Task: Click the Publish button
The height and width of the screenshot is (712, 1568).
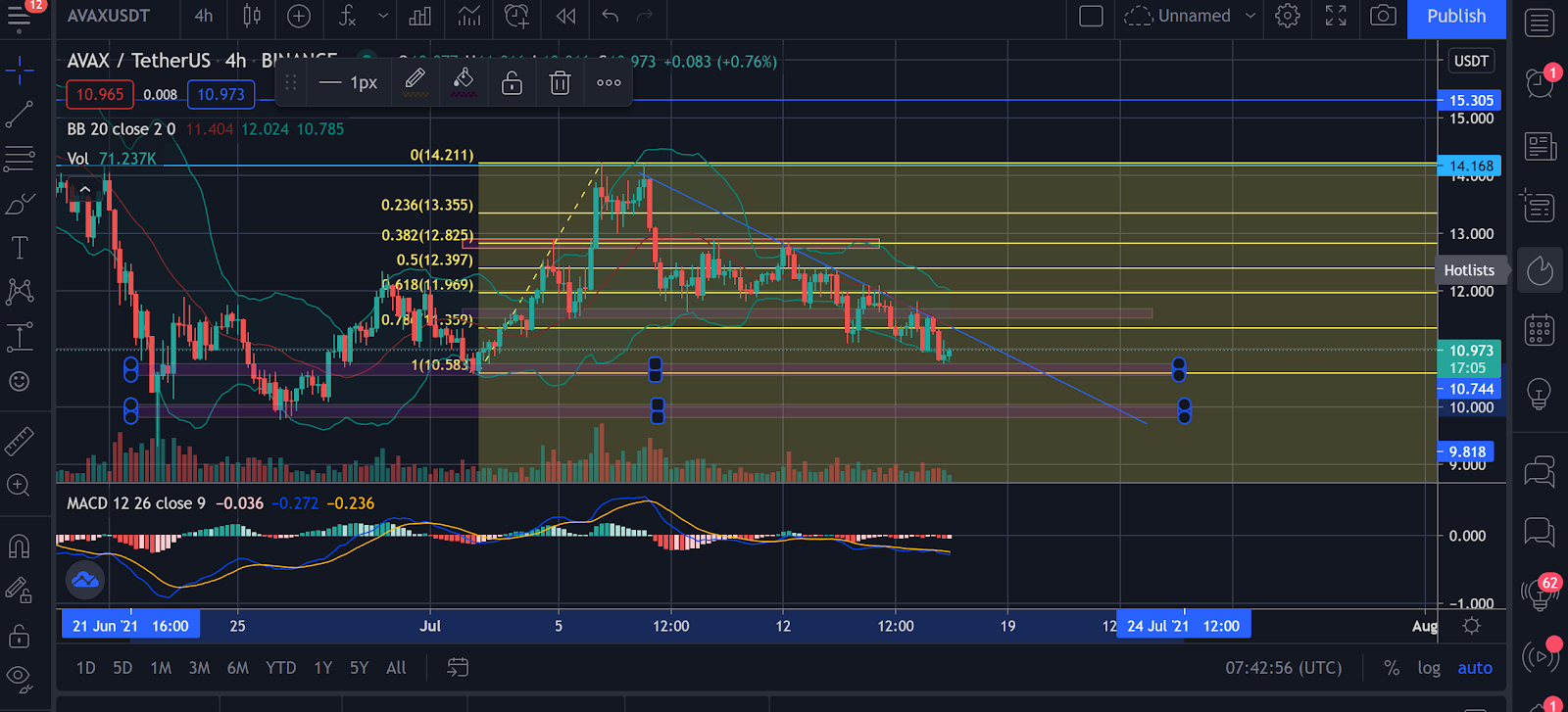Action: (x=1456, y=17)
